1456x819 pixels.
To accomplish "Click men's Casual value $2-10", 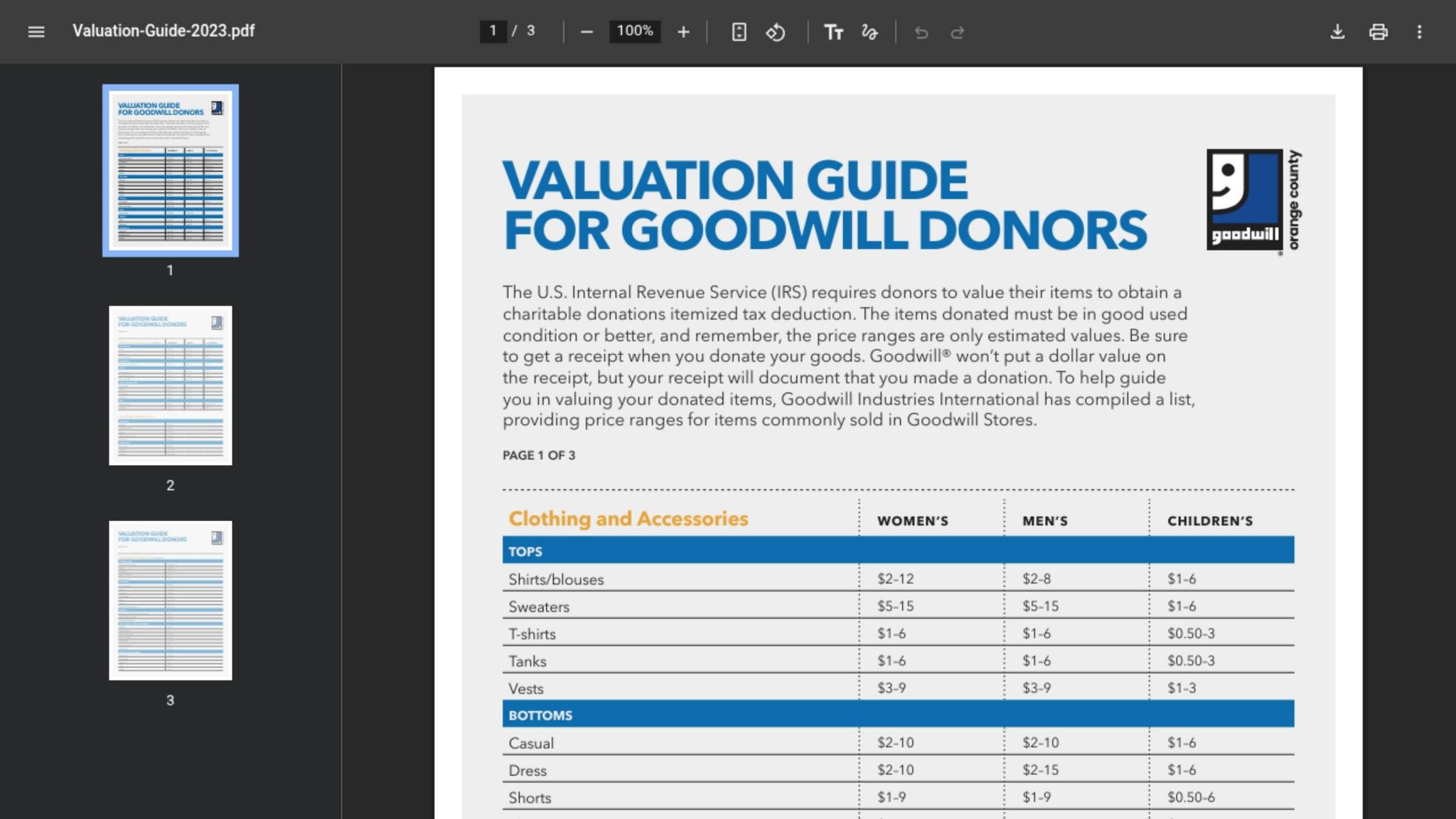I will coord(1041,743).
